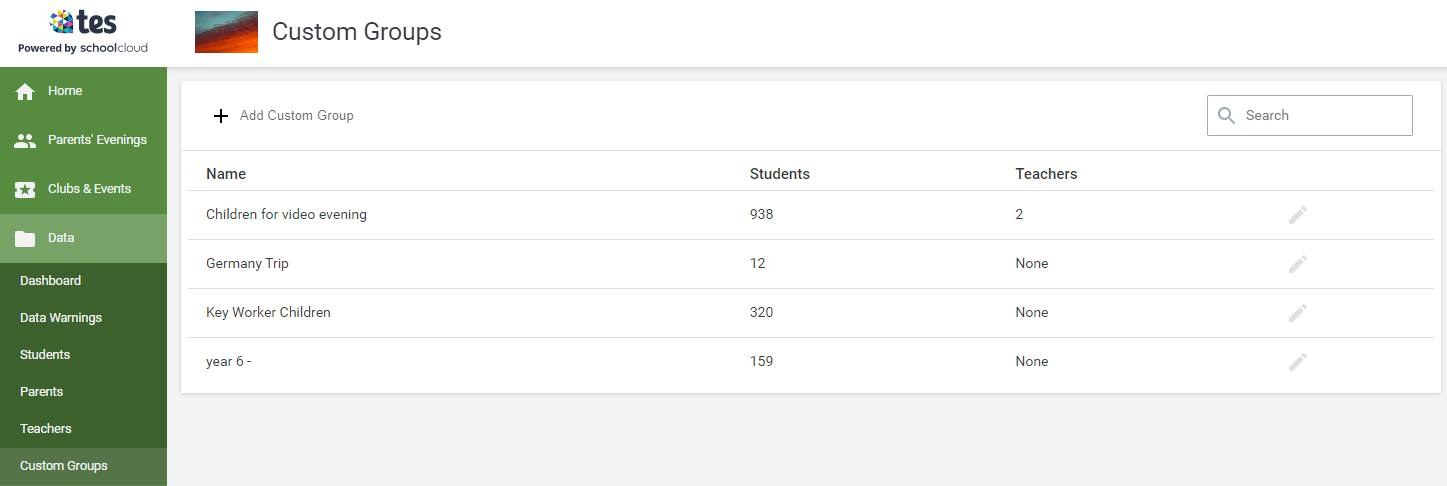Click the Home house icon in sidebar
The width and height of the screenshot is (1447, 486).
click(25, 92)
